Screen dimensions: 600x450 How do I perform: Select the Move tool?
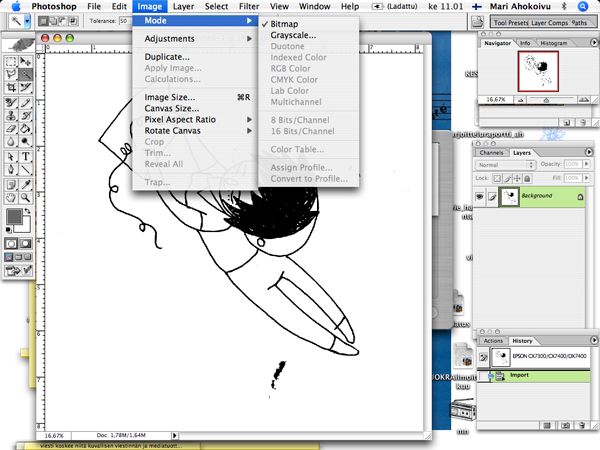(x=25, y=62)
